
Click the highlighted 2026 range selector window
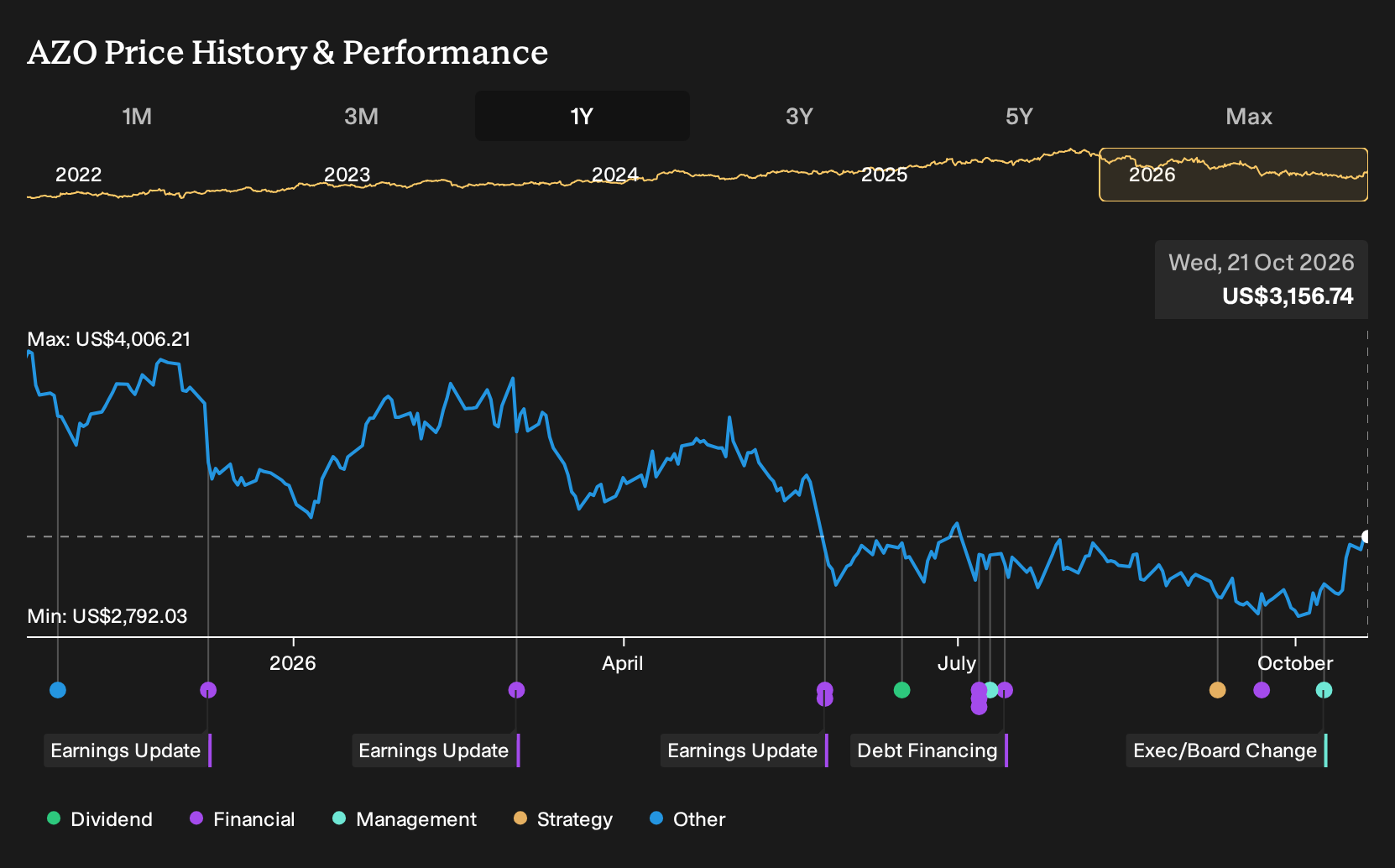1234,175
